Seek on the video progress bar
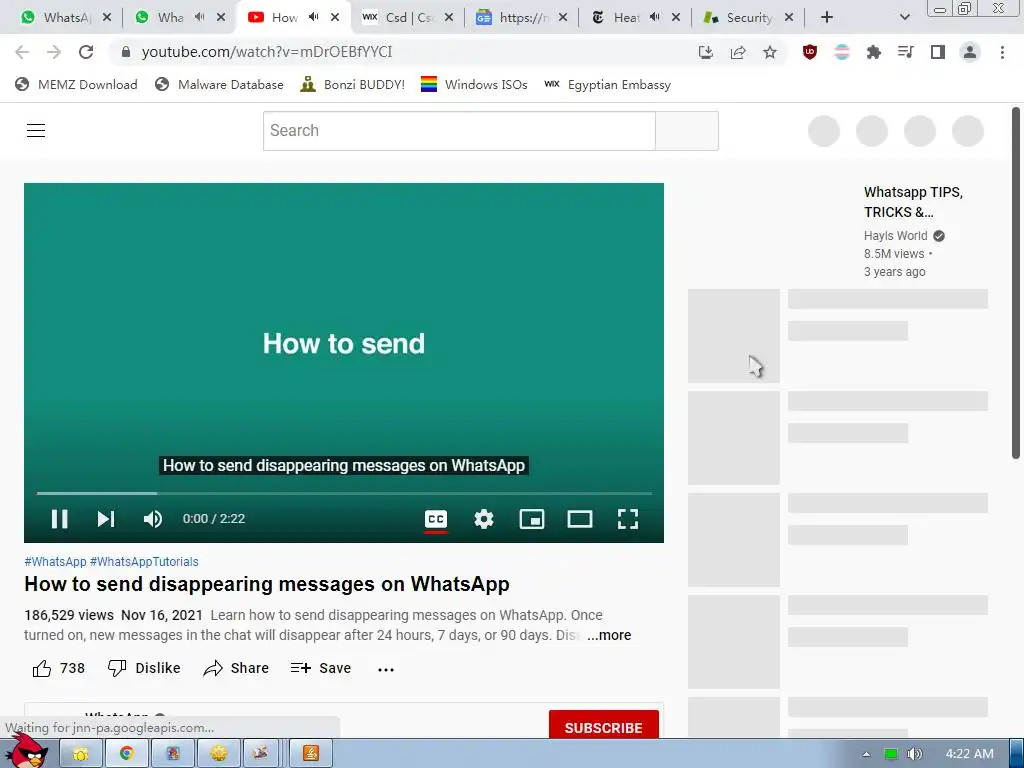 [344, 493]
